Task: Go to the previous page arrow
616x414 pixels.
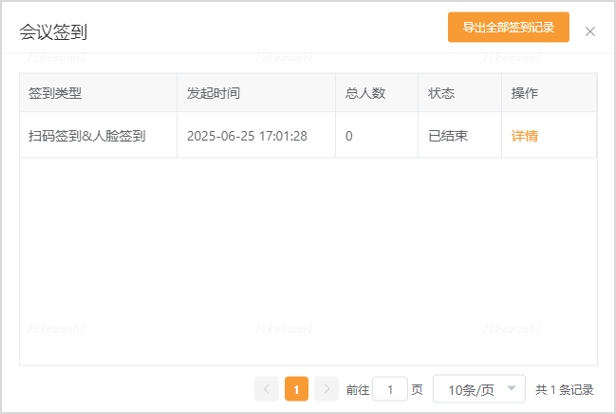Action: 266,389
